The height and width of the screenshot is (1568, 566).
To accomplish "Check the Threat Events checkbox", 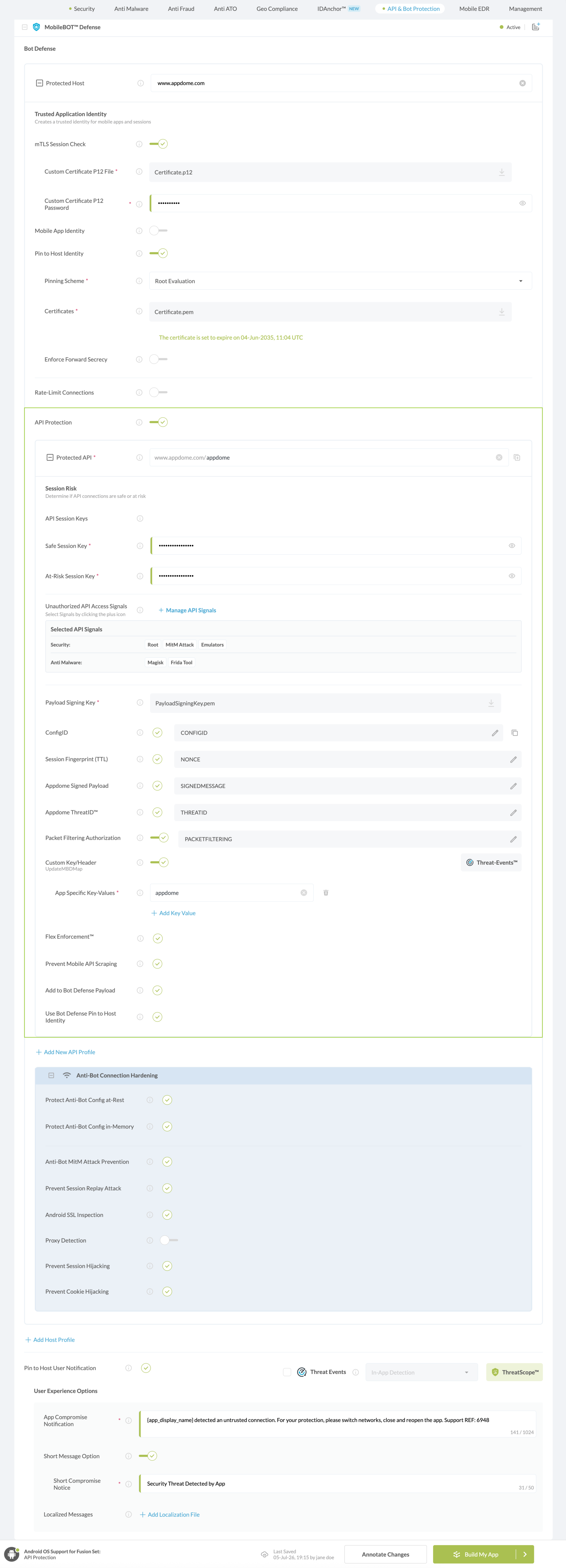I will click(x=287, y=1372).
